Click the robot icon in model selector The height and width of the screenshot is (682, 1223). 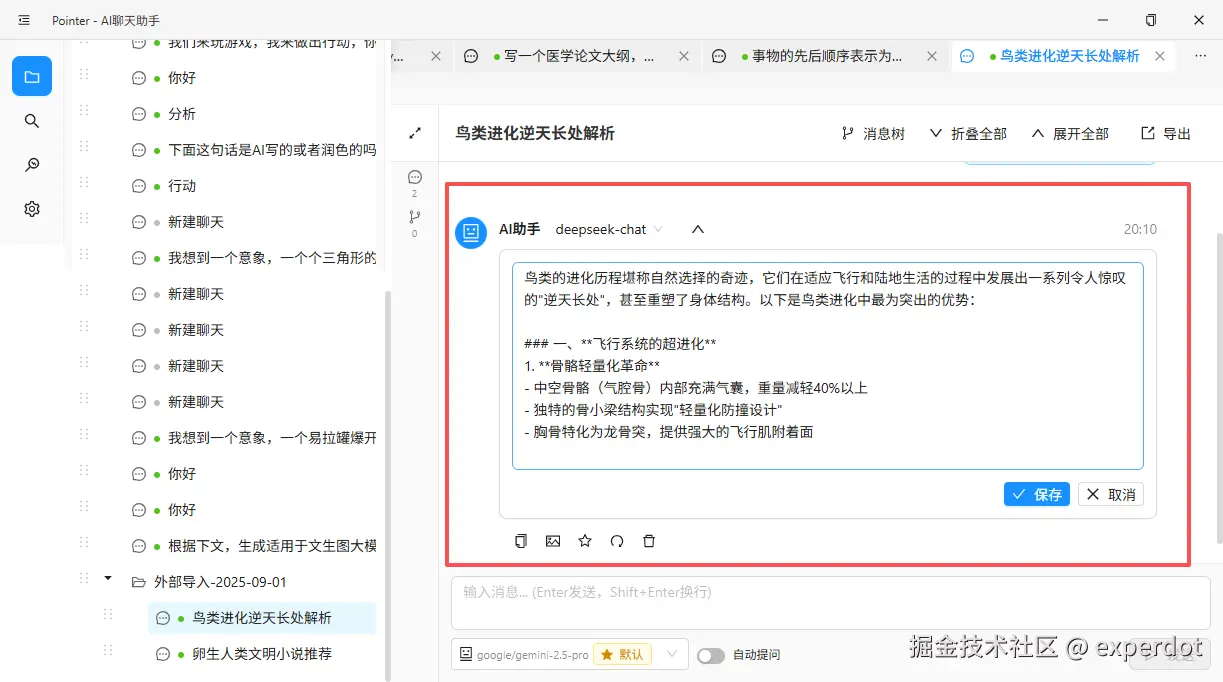click(x=465, y=655)
